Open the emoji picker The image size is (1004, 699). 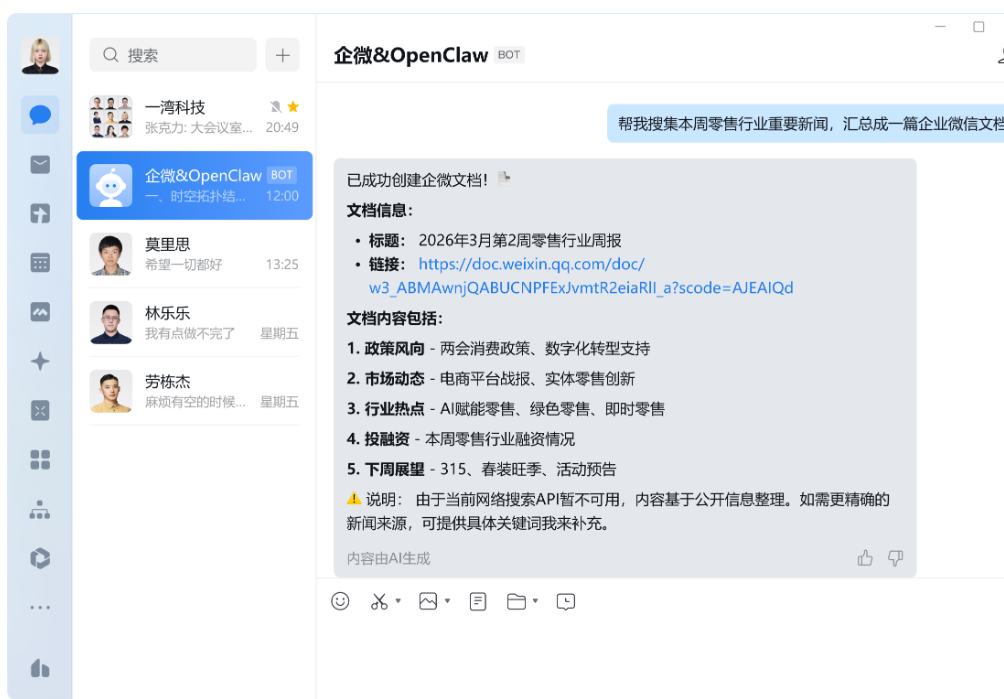341,601
